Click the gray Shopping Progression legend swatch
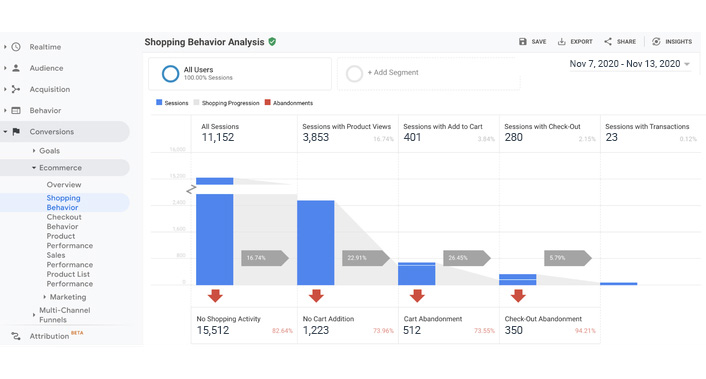 [x=196, y=102]
